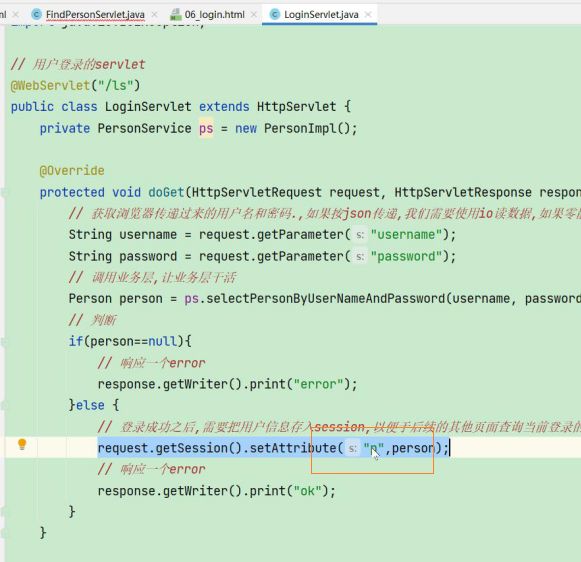
Task: Collapse the doGet method fold marker in gutter
Action: point(3,192)
